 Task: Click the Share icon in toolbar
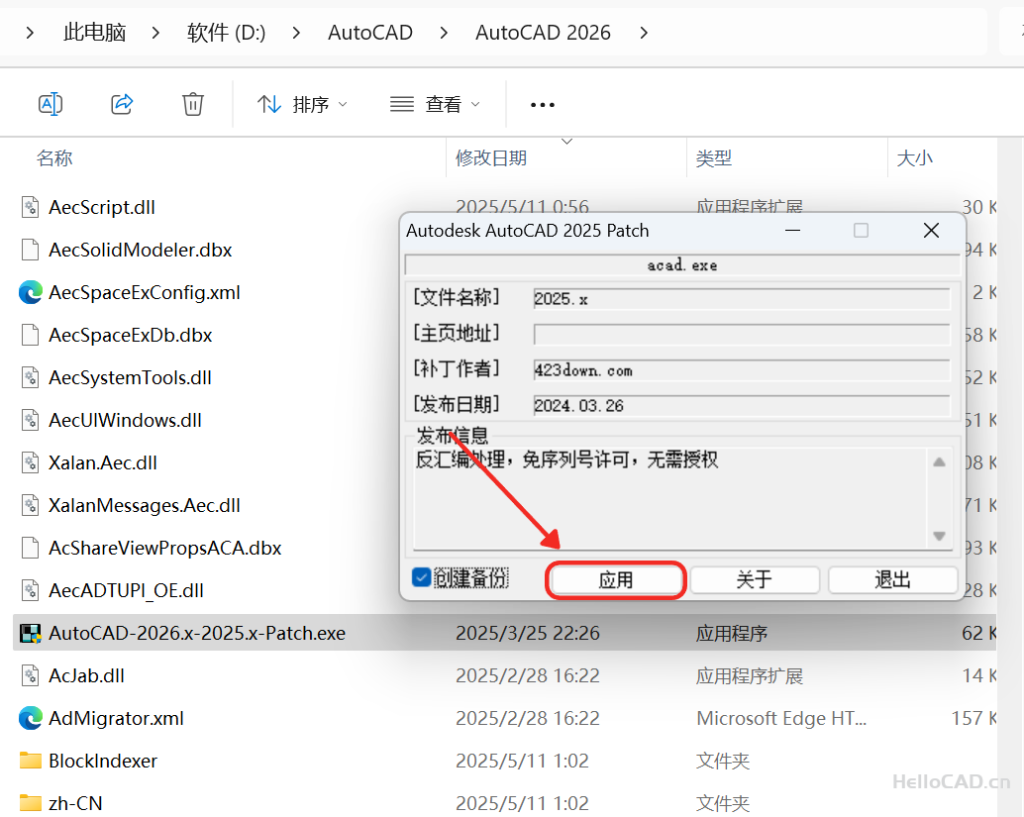(x=122, y=104)
